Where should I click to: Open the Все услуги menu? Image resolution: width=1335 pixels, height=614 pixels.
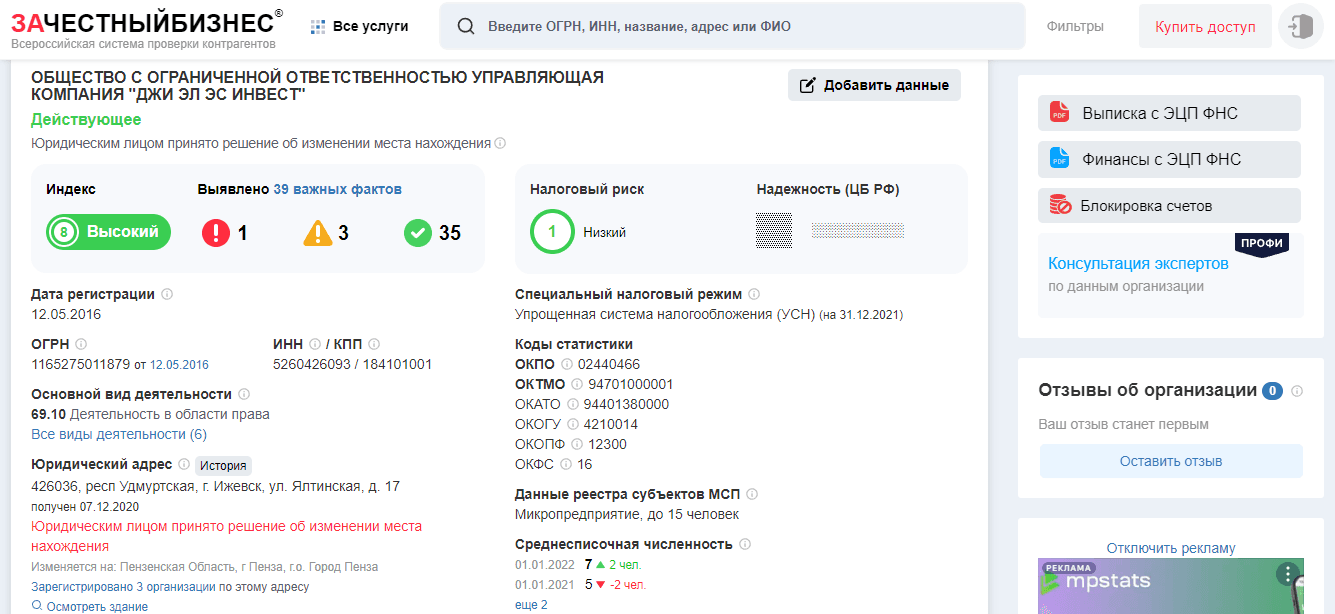(x=360, y=26)
